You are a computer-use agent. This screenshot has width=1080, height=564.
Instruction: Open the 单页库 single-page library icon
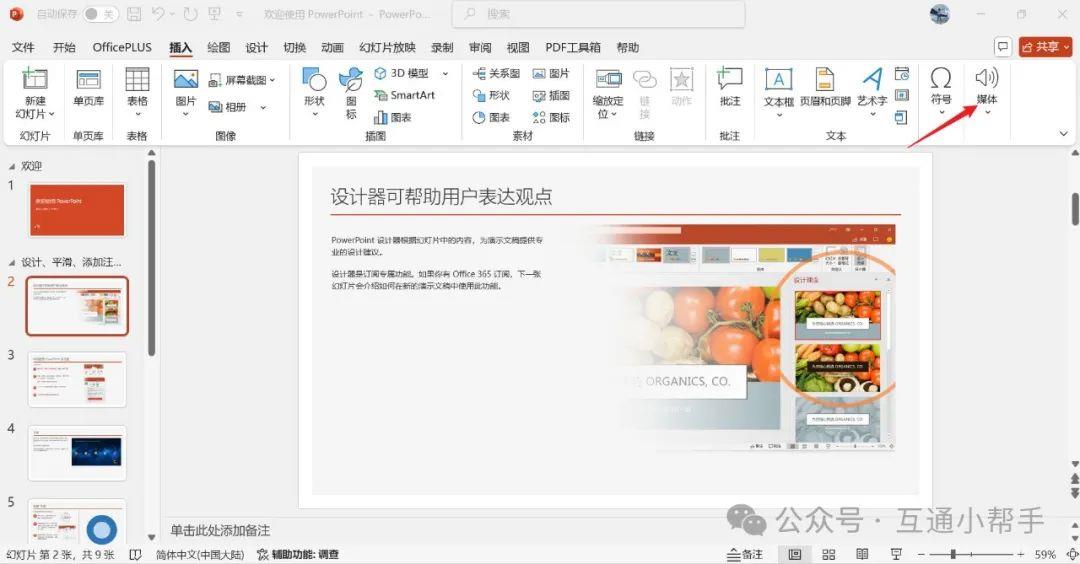click(88, 80)
